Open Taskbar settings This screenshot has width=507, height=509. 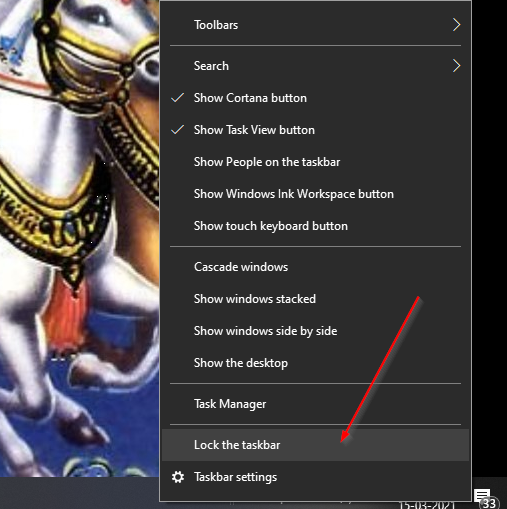[315, 477]
